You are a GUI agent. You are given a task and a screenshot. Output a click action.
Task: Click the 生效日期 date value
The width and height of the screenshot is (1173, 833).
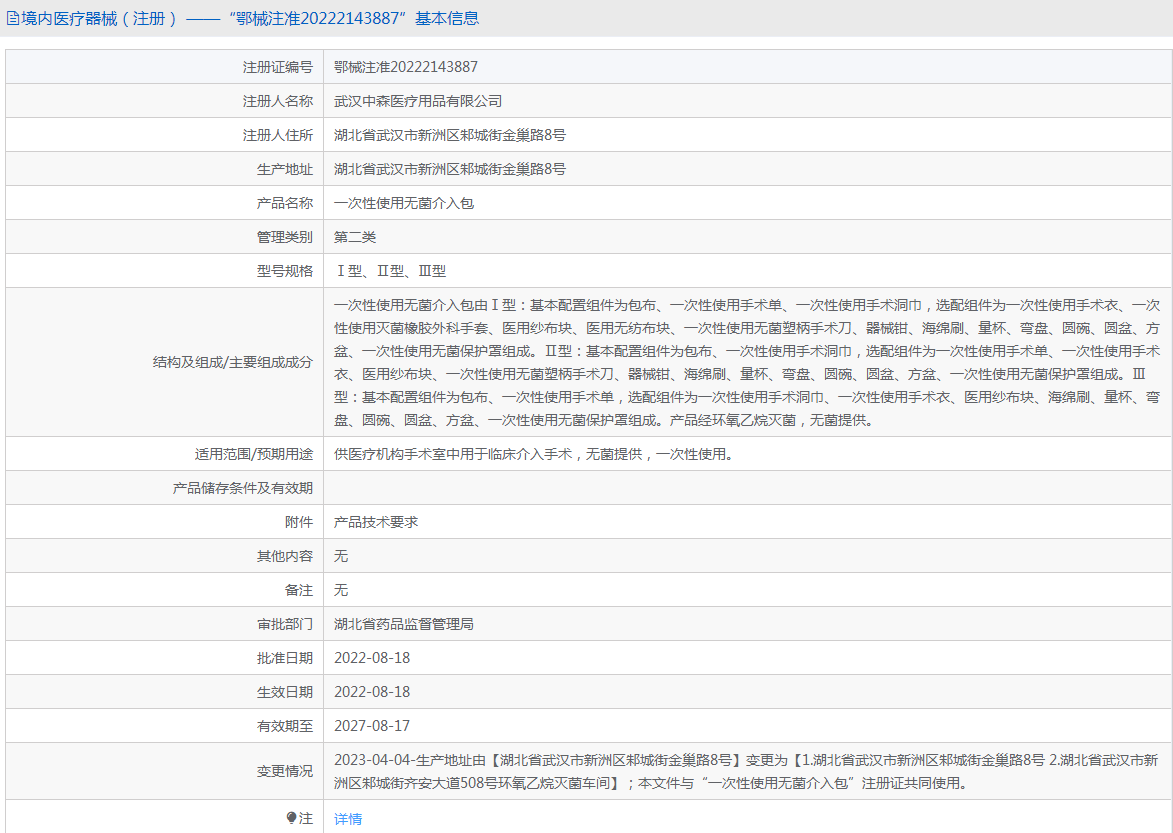pos(372,692)
